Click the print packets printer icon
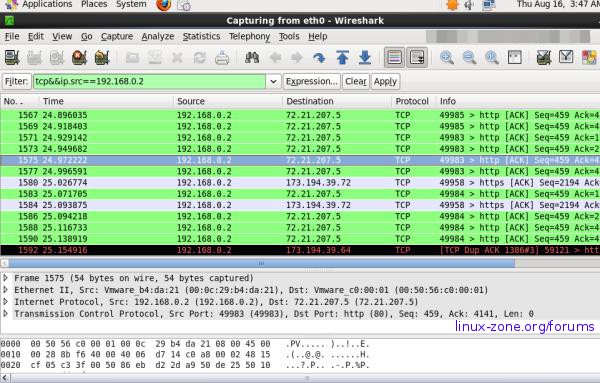The image size is (600, 383). [222, 58]
